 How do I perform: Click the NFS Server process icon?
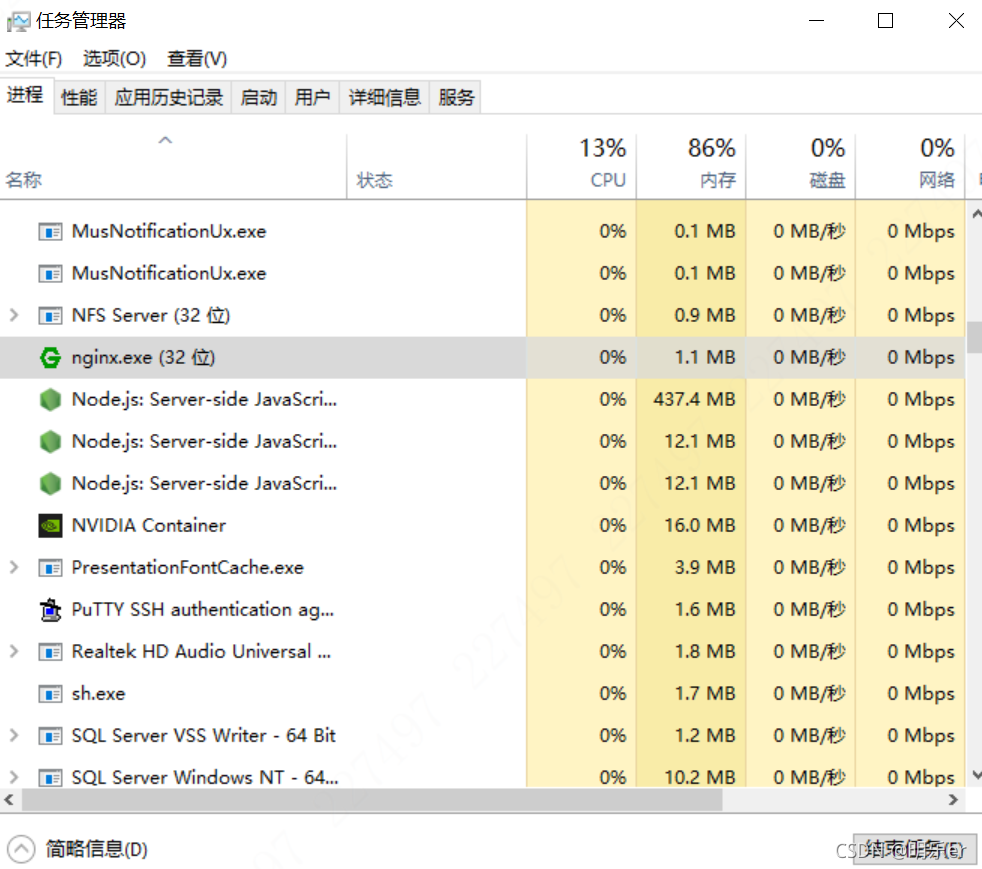click(50, 316)
